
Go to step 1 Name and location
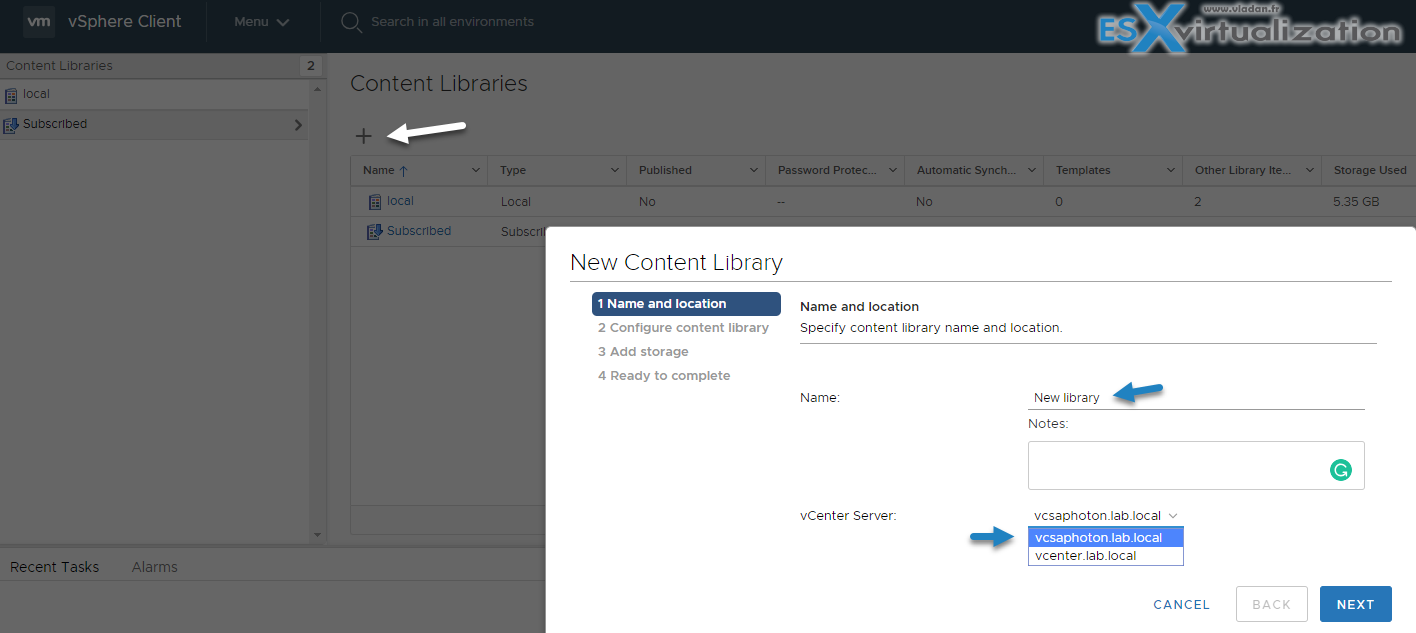click(x=686, y=304)
